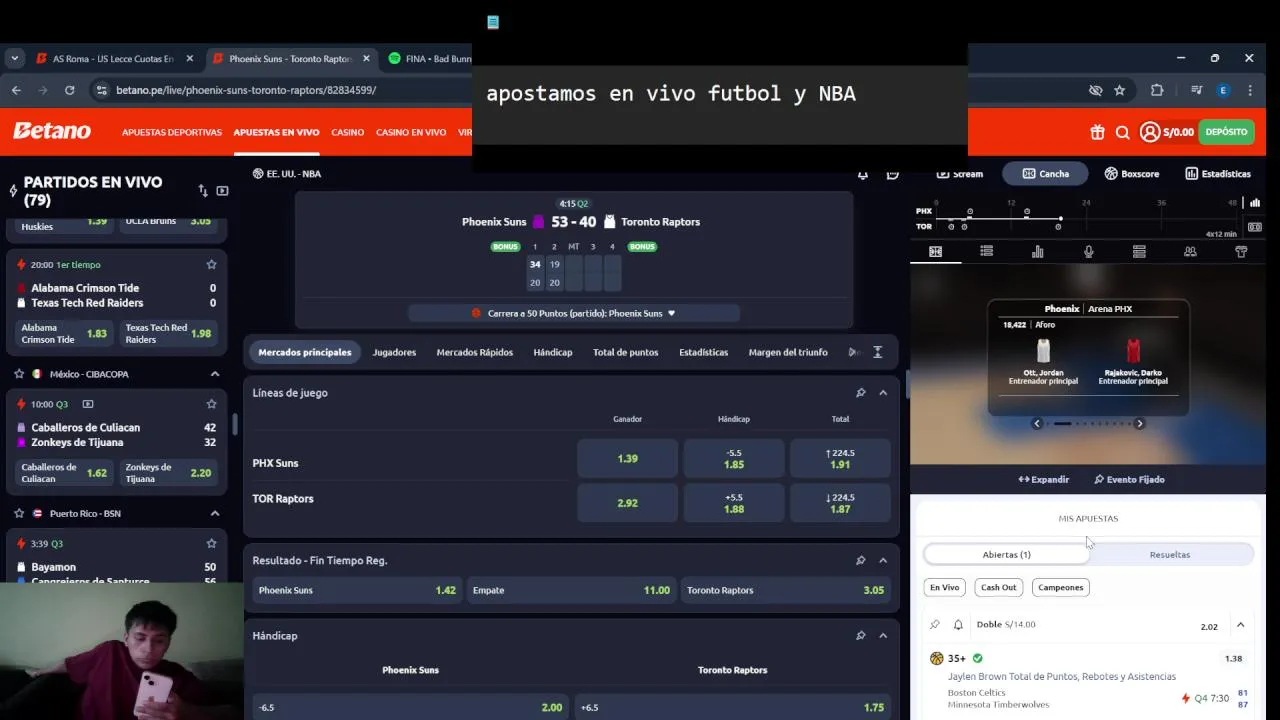
Task: Show next arena info slide arrow
Action: click(1139, 424)
